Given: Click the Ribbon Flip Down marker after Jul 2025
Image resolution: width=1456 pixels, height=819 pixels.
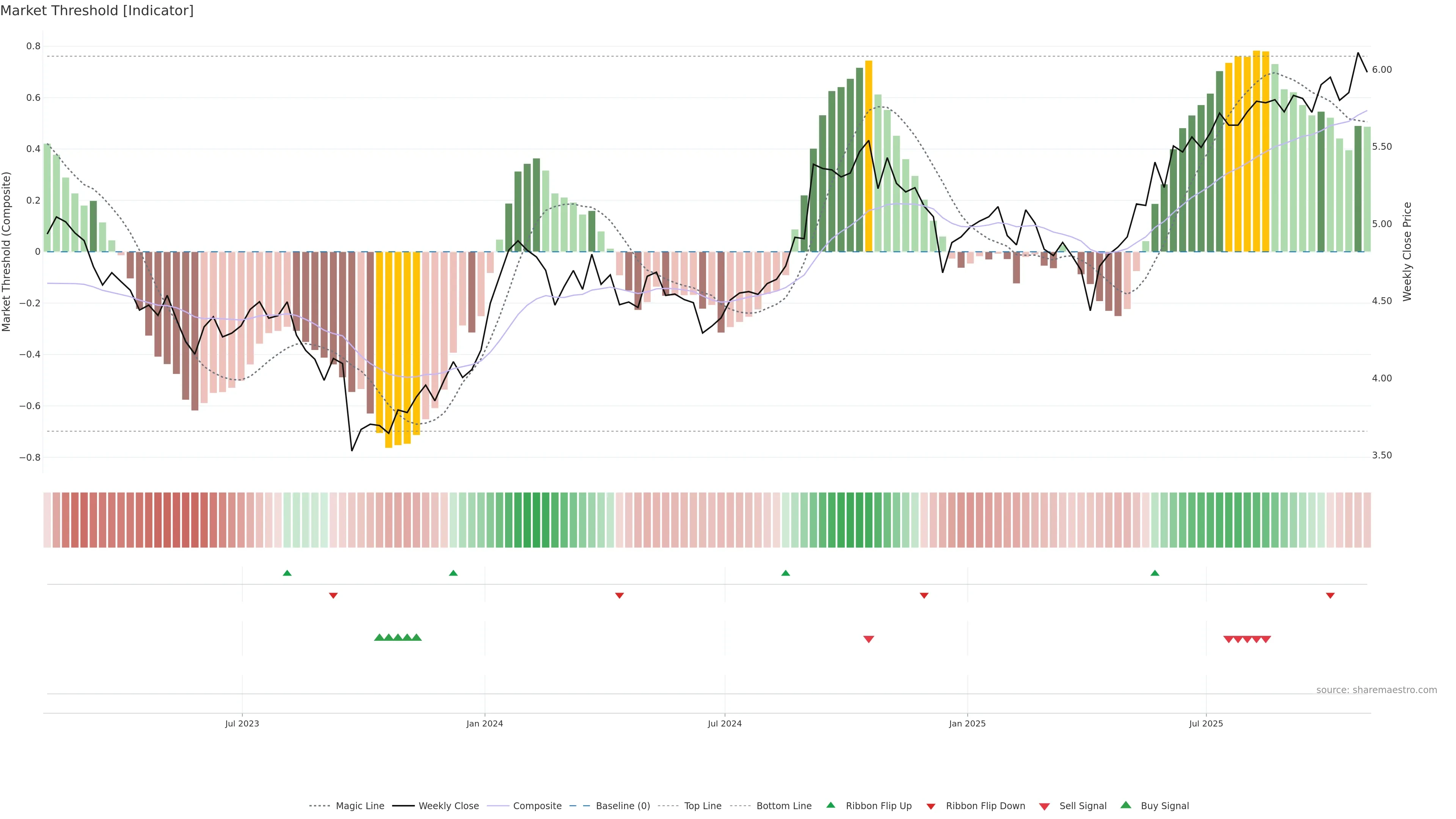Looking at the screenshot, I should coord(1330,595).
